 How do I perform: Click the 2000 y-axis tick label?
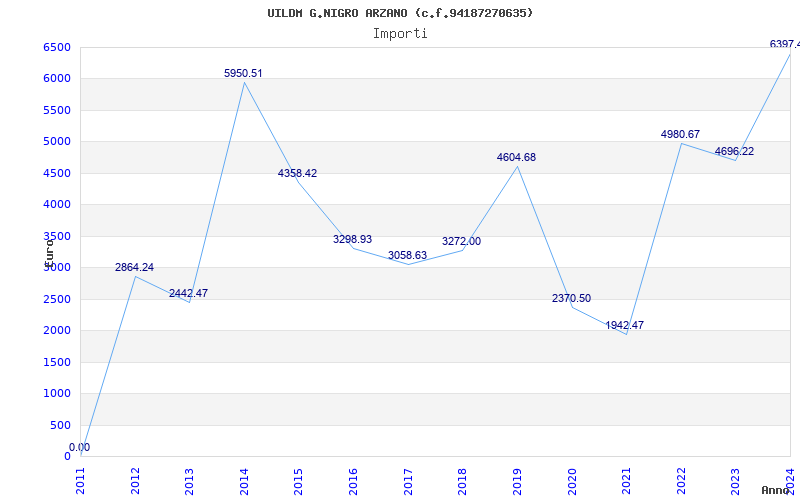[x=57, y=331]
